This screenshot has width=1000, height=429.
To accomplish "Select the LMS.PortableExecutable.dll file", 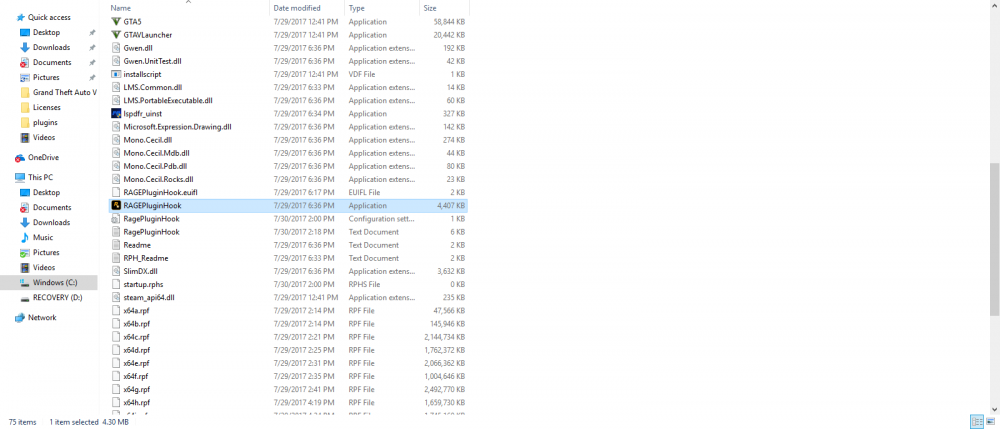I will click(x=168, y=101).
